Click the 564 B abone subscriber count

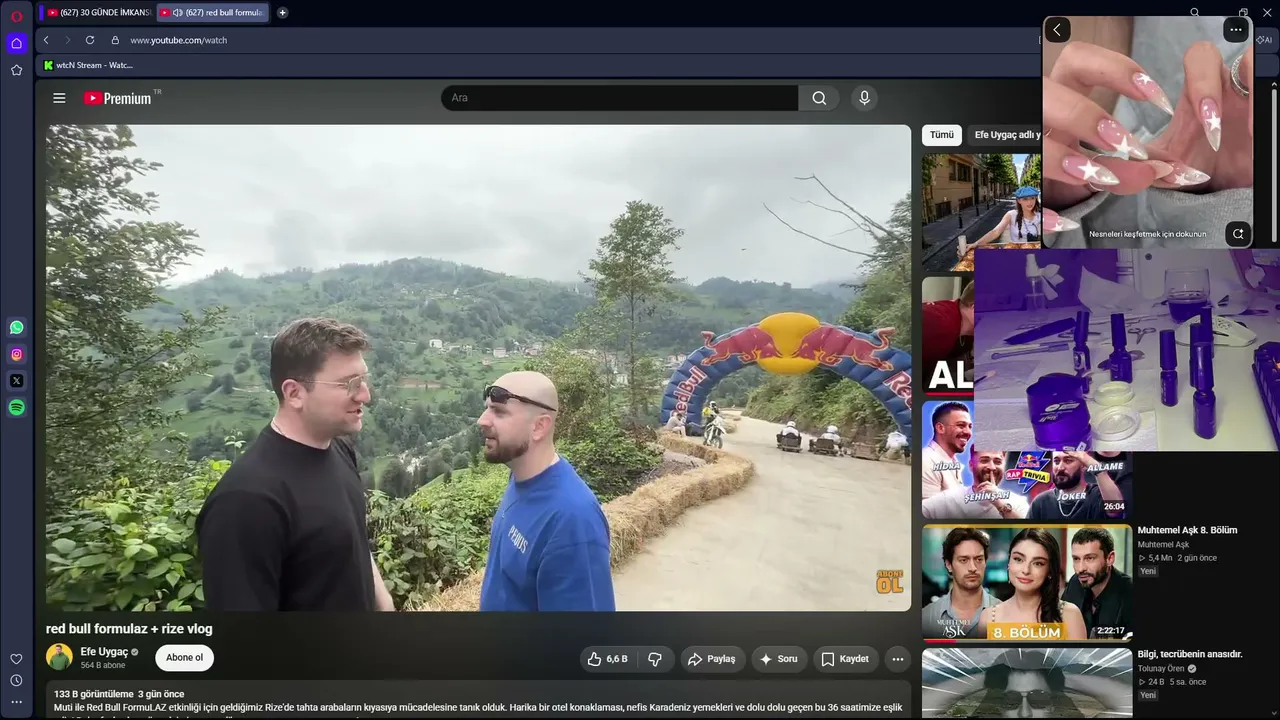103,665
